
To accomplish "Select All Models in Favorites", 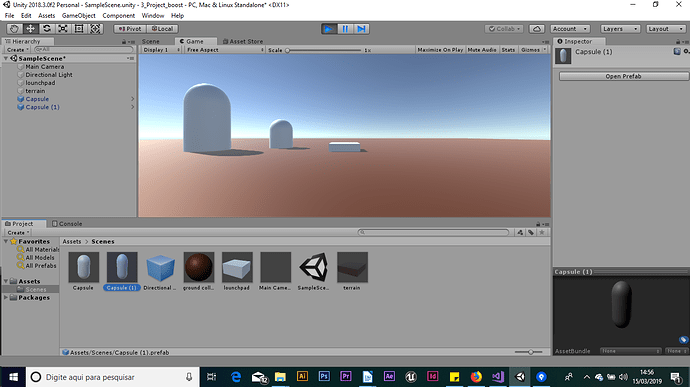I will pos(40,258).
